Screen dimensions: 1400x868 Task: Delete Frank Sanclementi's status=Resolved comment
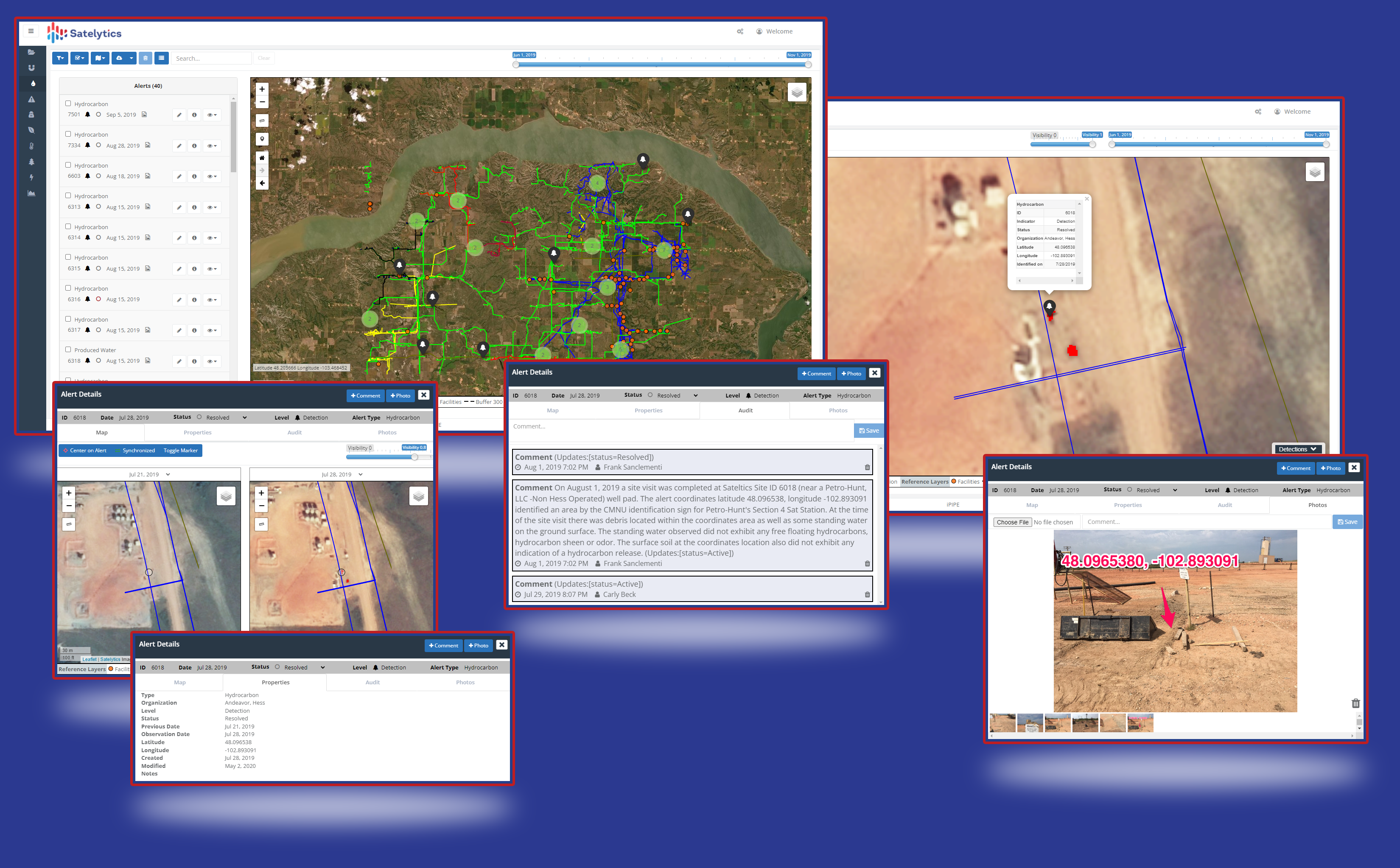867,467
